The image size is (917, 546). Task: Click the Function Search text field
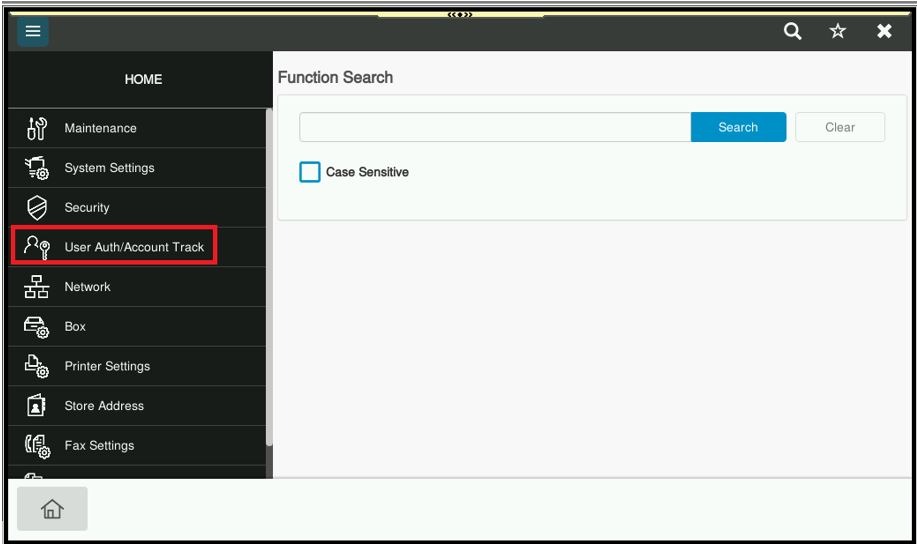[x=494, y=127]
